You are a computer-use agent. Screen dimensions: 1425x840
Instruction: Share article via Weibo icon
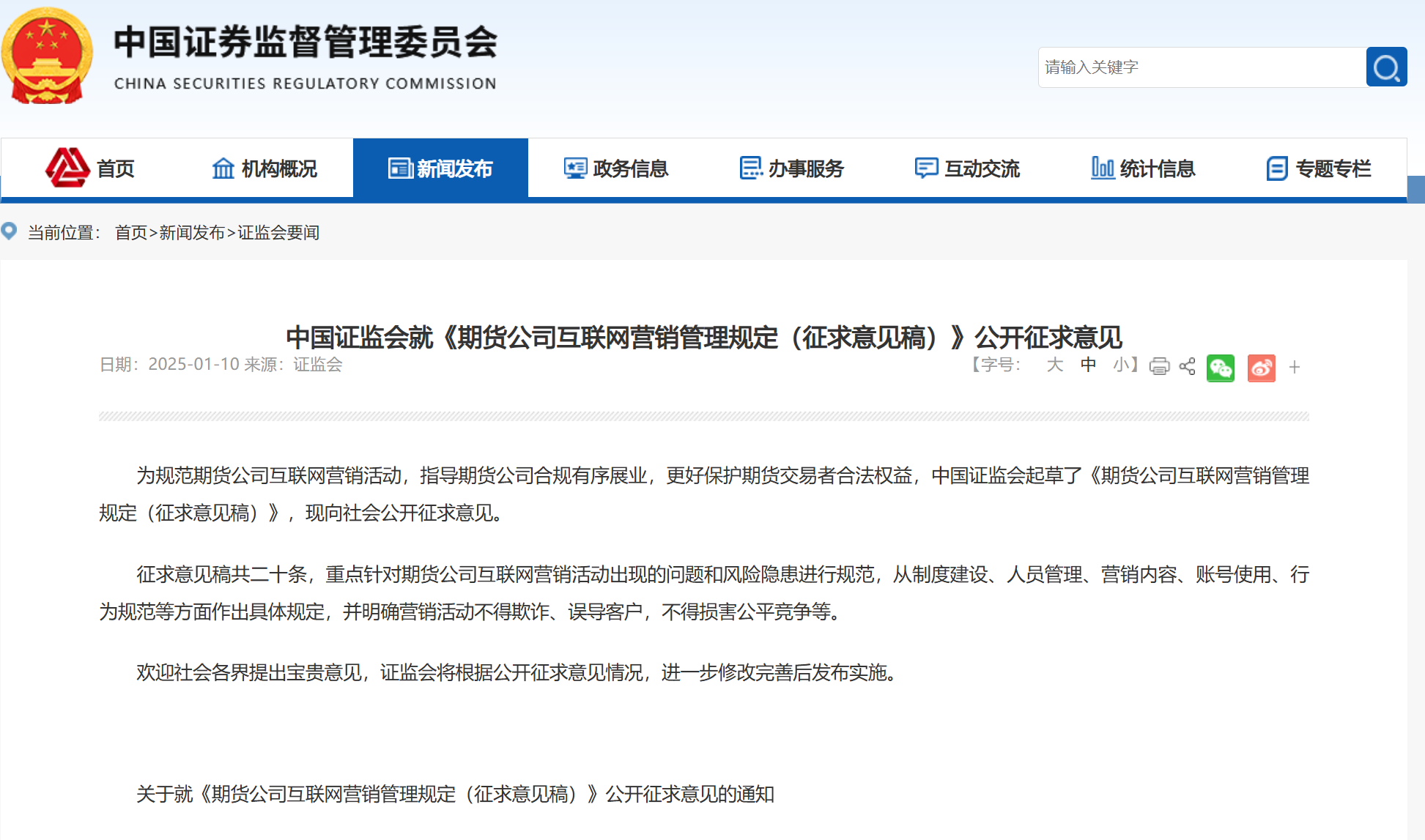(1261, 368)
